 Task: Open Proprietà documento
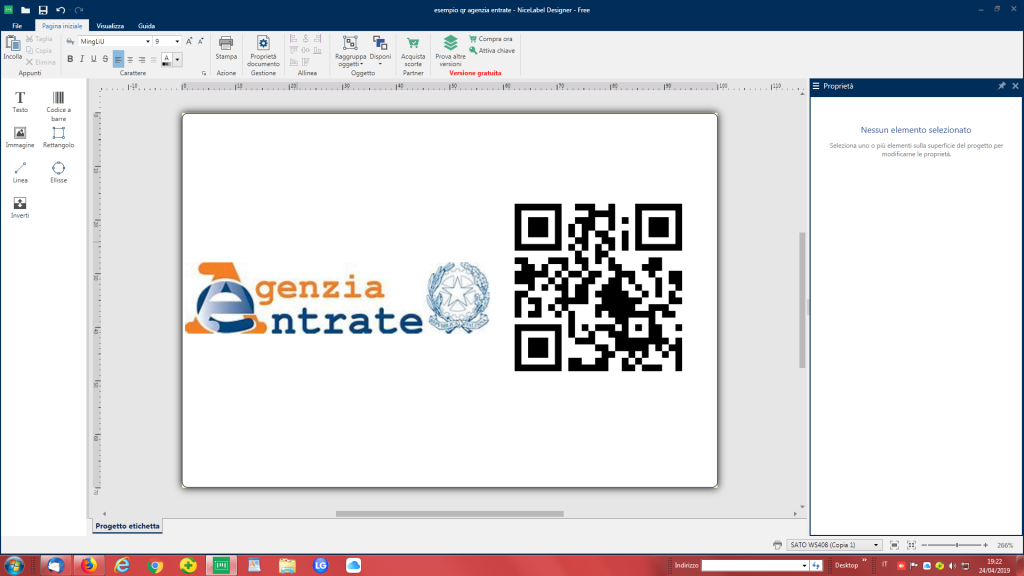pos(263,51)
